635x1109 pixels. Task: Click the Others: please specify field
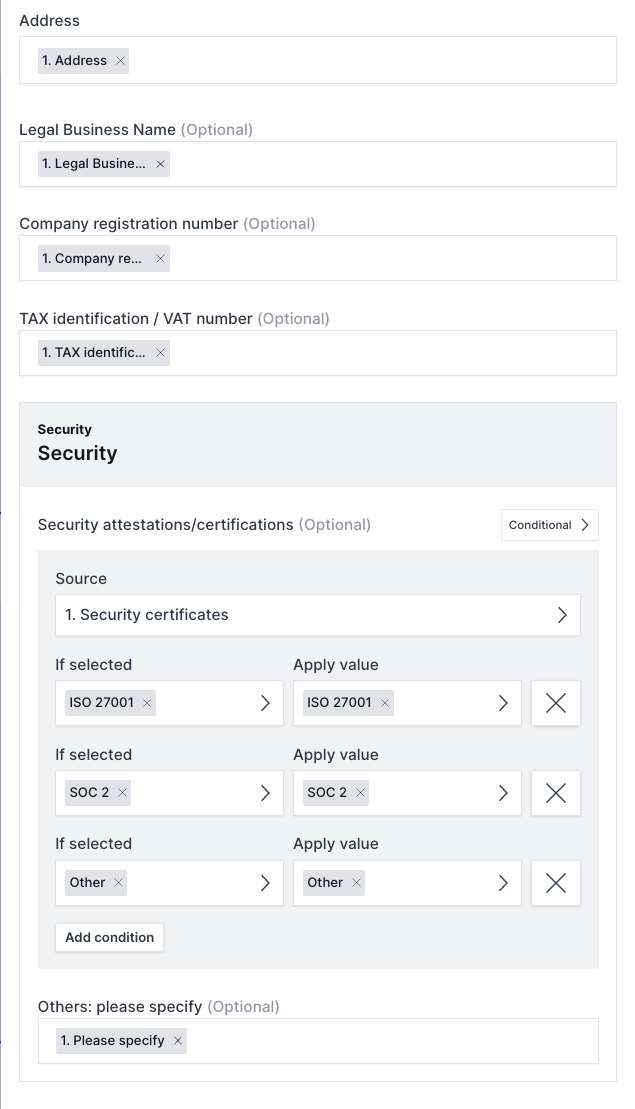[390, 1041]
